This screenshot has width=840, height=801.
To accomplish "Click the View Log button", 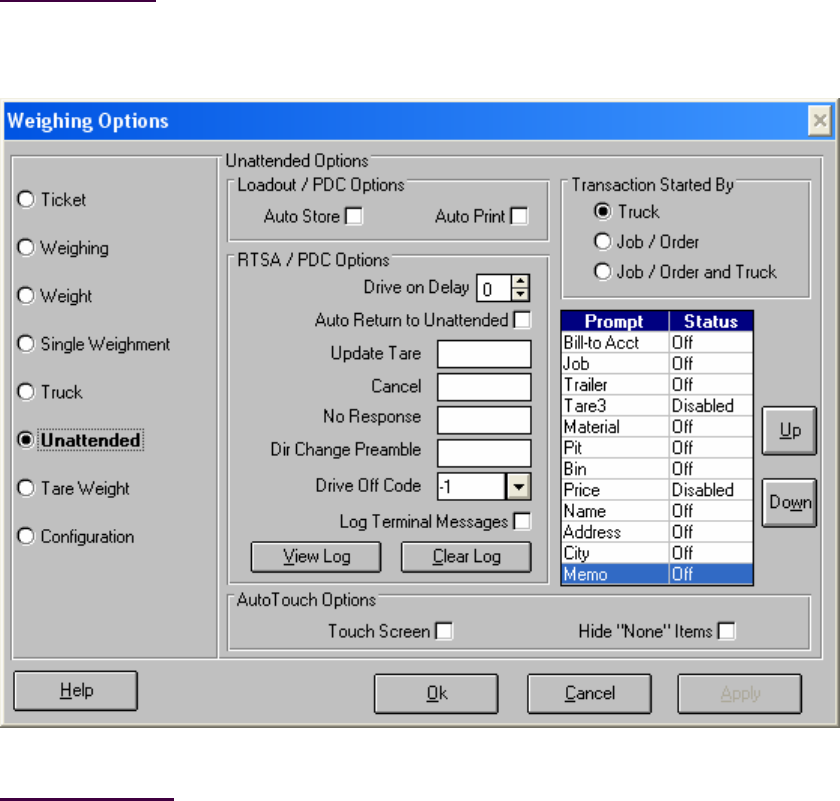I will click(x=316, y=557).
